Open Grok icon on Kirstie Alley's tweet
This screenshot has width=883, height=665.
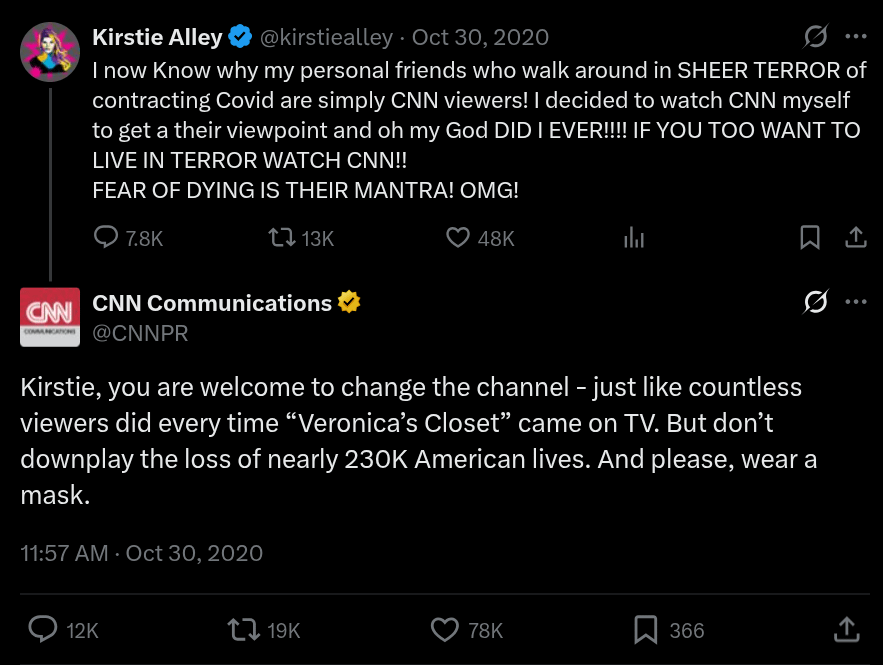click(816, 38)
